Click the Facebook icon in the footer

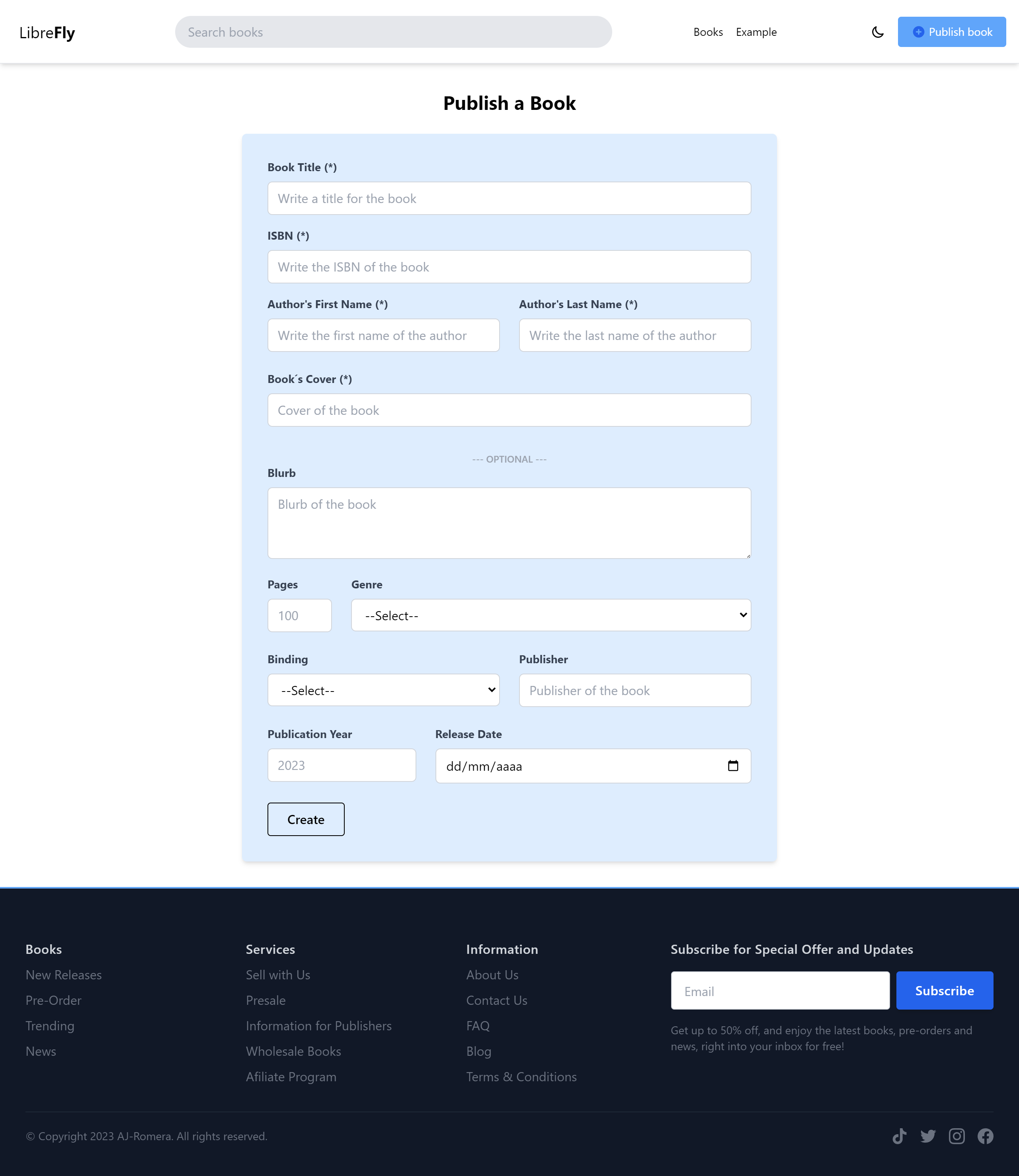coord(986,1136)
